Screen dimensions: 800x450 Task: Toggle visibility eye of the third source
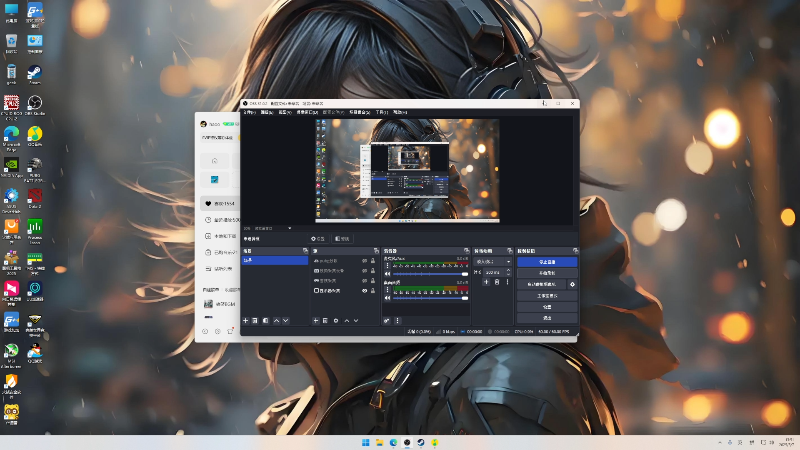click(x=364, y=281)
